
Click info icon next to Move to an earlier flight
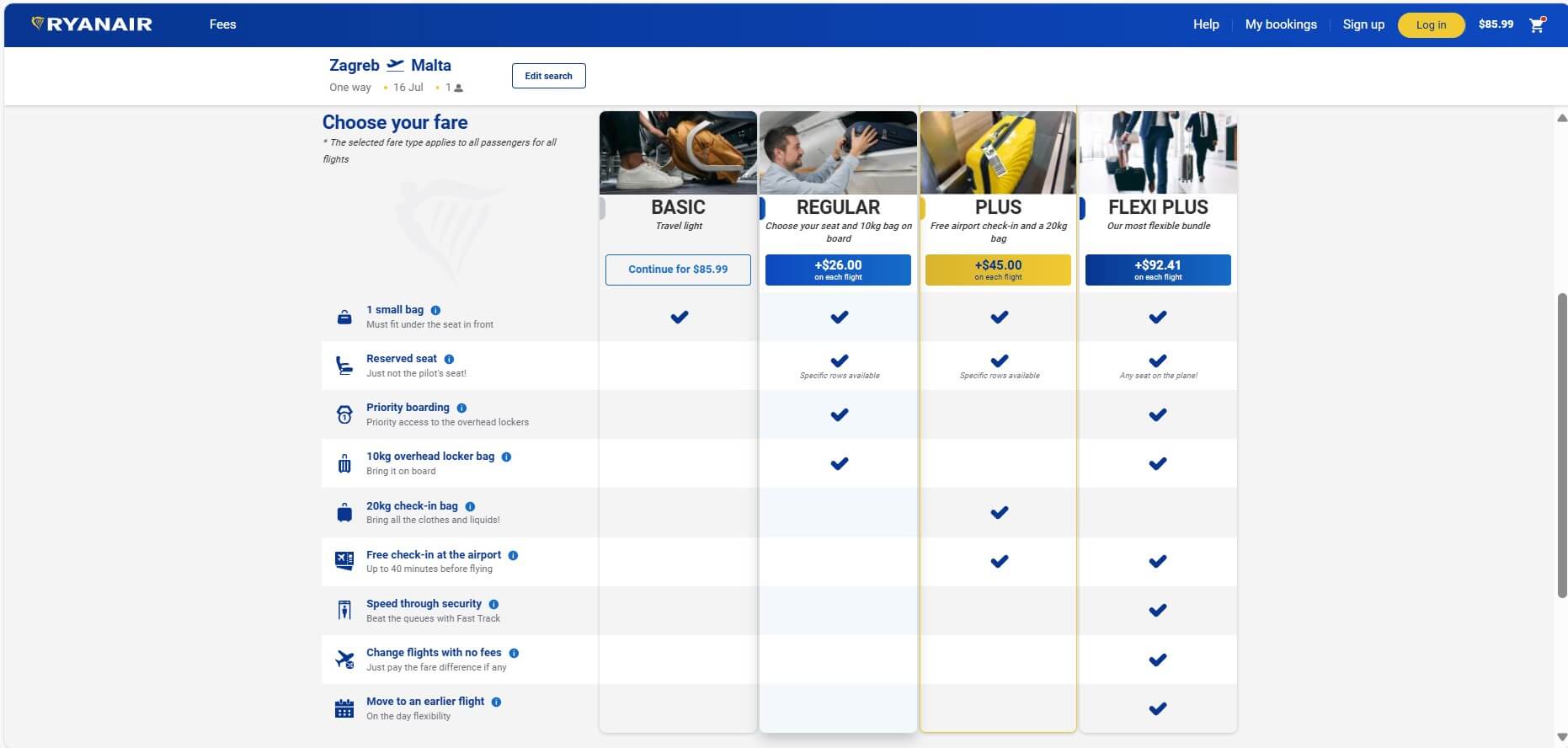coord(496,702)
